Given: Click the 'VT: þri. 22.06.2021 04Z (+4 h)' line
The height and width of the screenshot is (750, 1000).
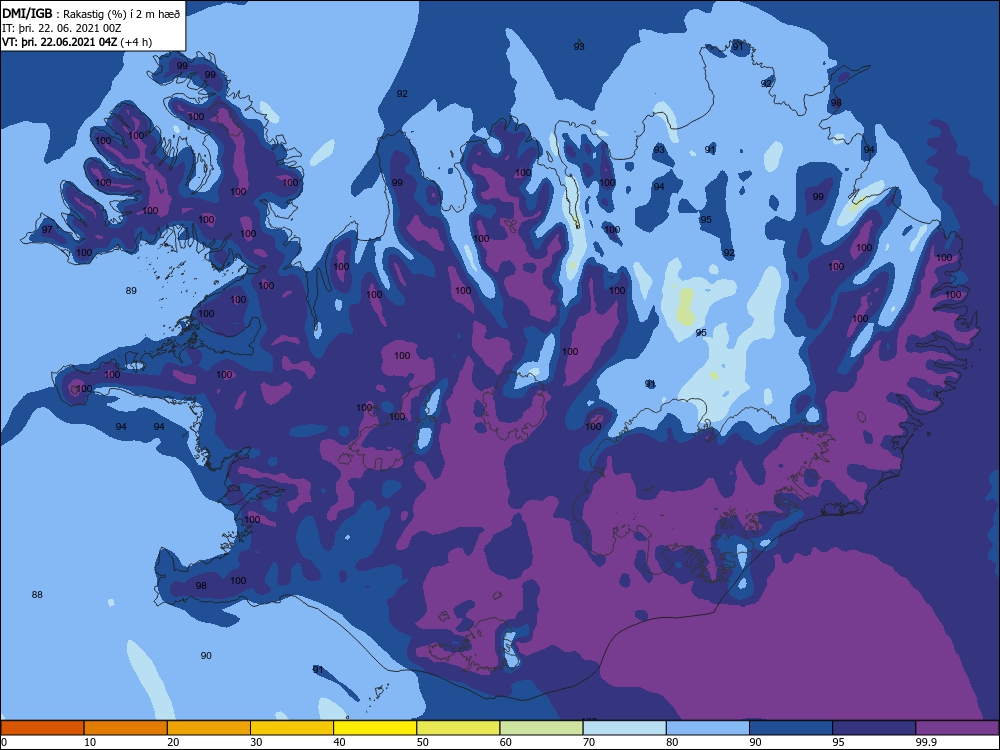Looking at the screenshot, I should pos(77,42).
